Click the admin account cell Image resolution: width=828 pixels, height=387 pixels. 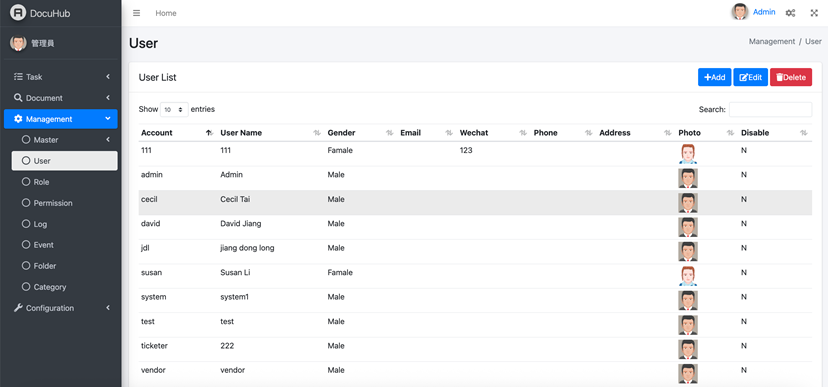pyautogui.click(x=152, y=174)
